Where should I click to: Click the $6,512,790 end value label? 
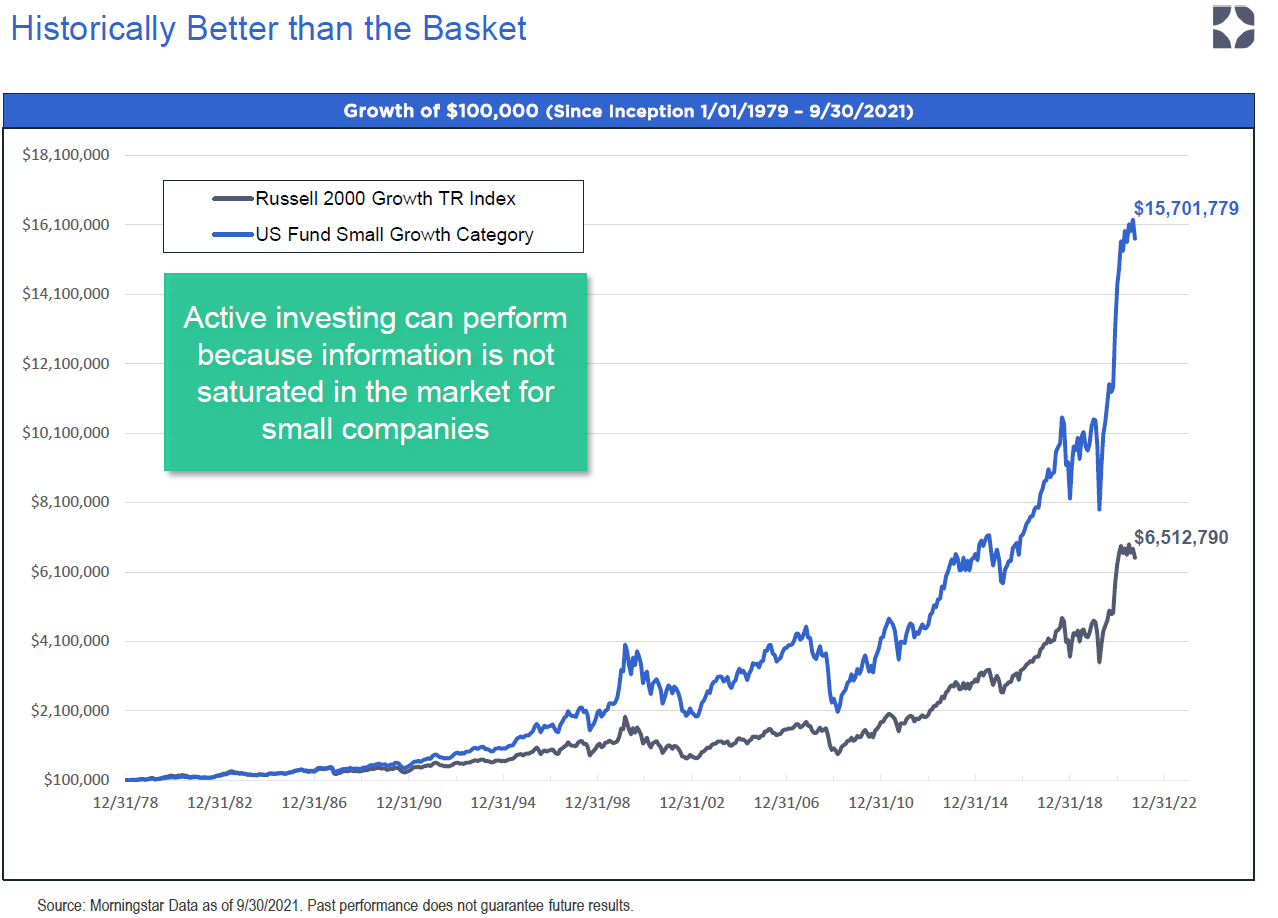[x=1181, y=538]
